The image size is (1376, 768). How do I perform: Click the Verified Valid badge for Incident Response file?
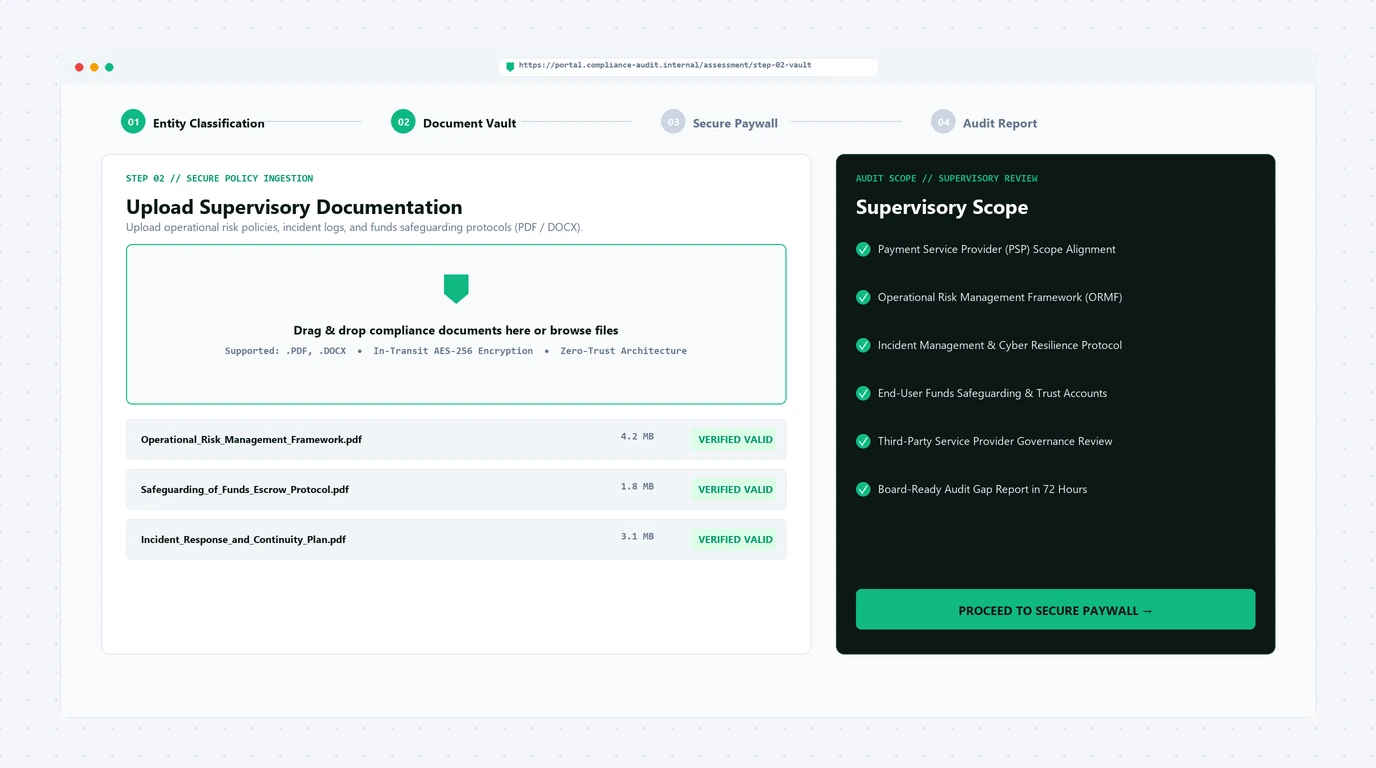click(x=735, y=539)
